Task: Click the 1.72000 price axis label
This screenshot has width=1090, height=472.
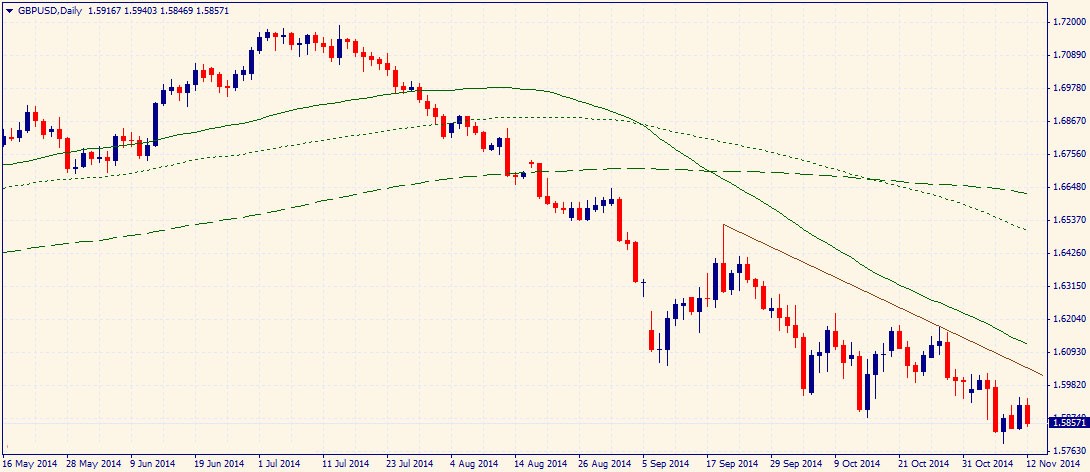Action: click(x=1066, y=22)
